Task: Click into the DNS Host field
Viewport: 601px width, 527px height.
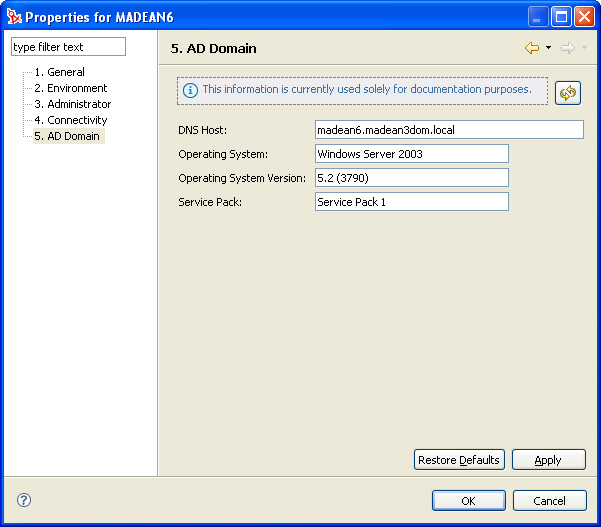Action: (x=449, y=130)
